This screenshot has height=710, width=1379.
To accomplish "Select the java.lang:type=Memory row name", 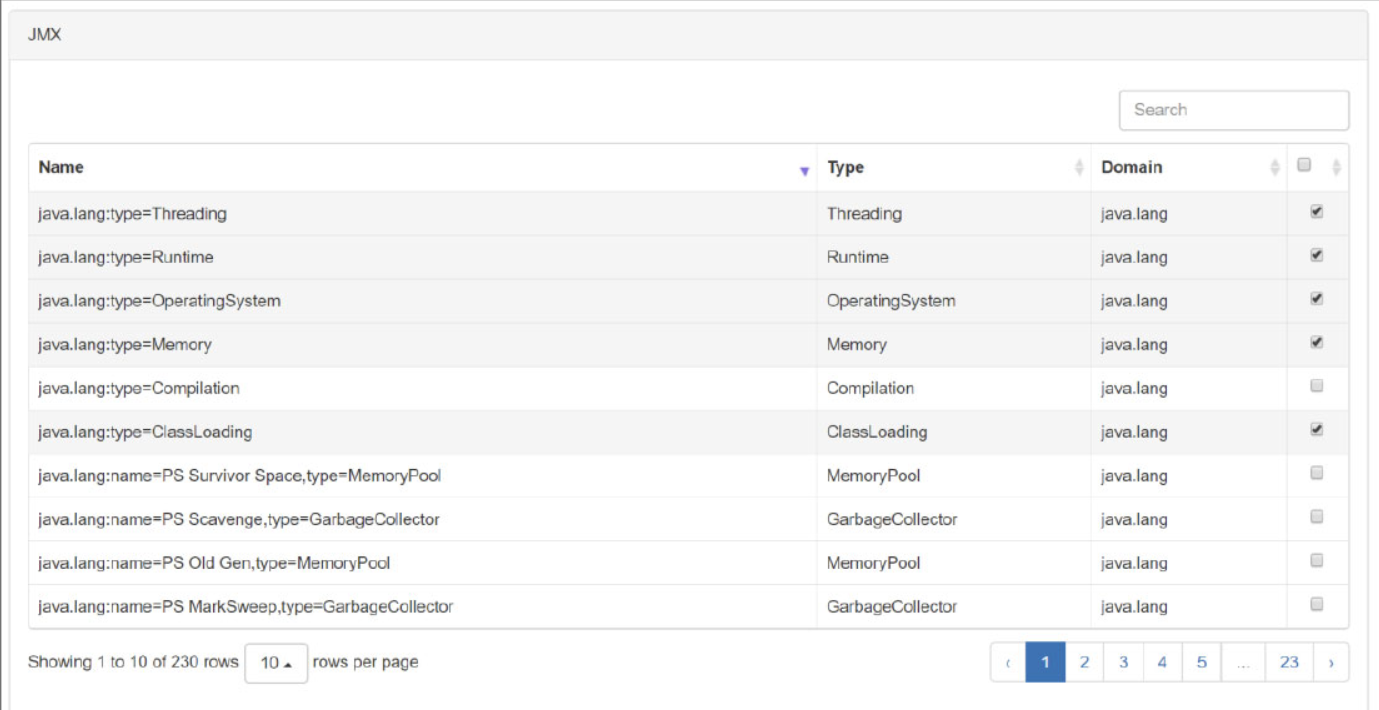I will pos(125,345).
